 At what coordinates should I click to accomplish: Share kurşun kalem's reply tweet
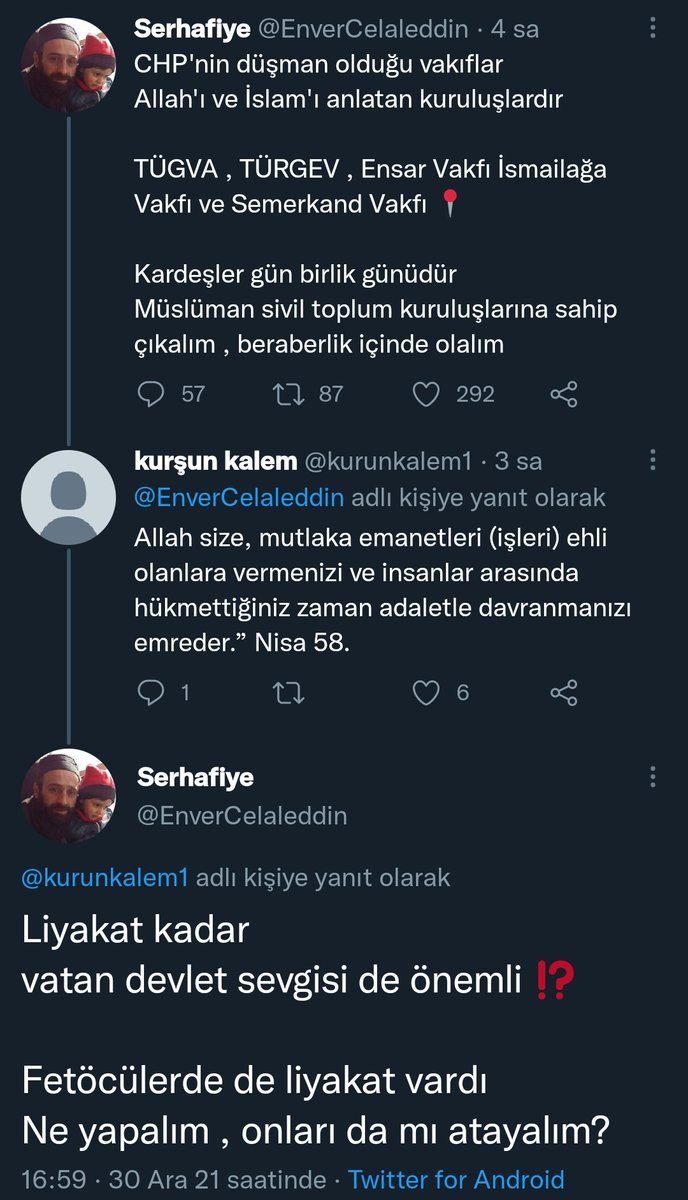pyautogui.click(x=564, y=692)
